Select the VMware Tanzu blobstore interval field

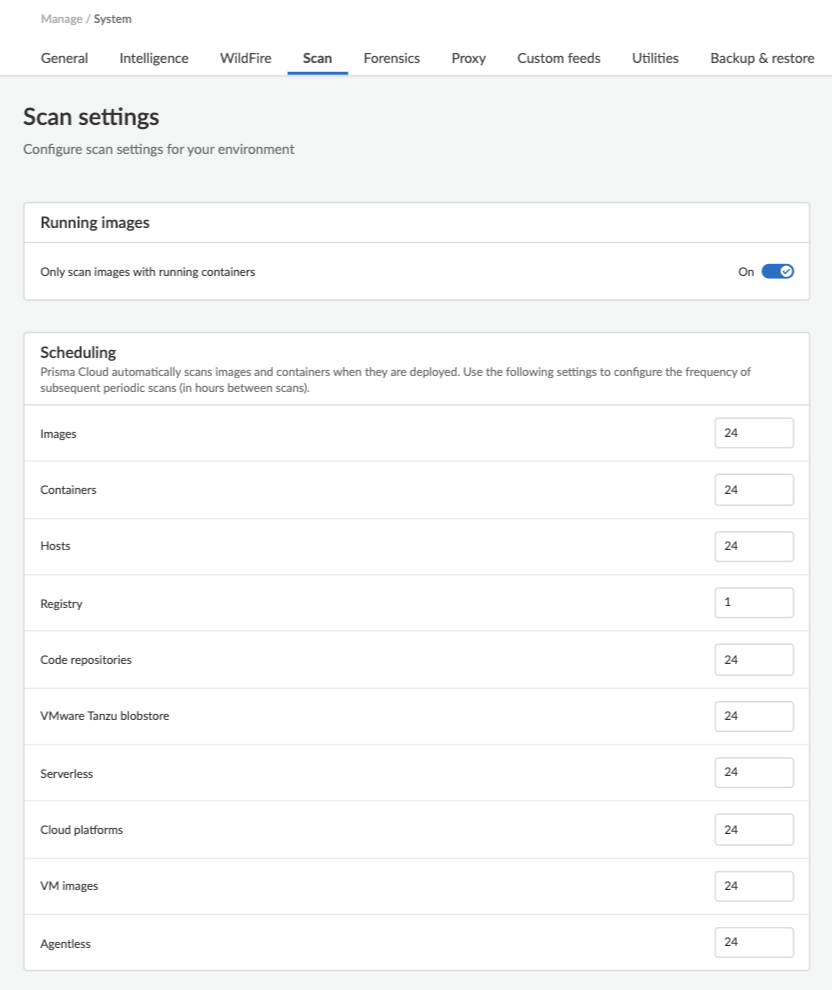point(754,716)
